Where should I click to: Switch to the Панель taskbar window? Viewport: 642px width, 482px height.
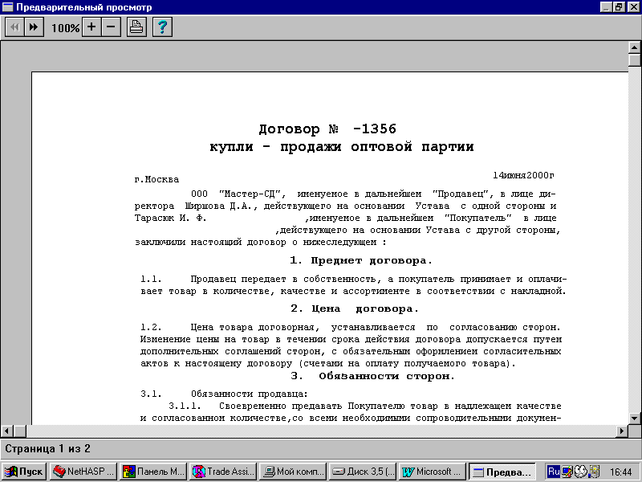pos(154,471)
